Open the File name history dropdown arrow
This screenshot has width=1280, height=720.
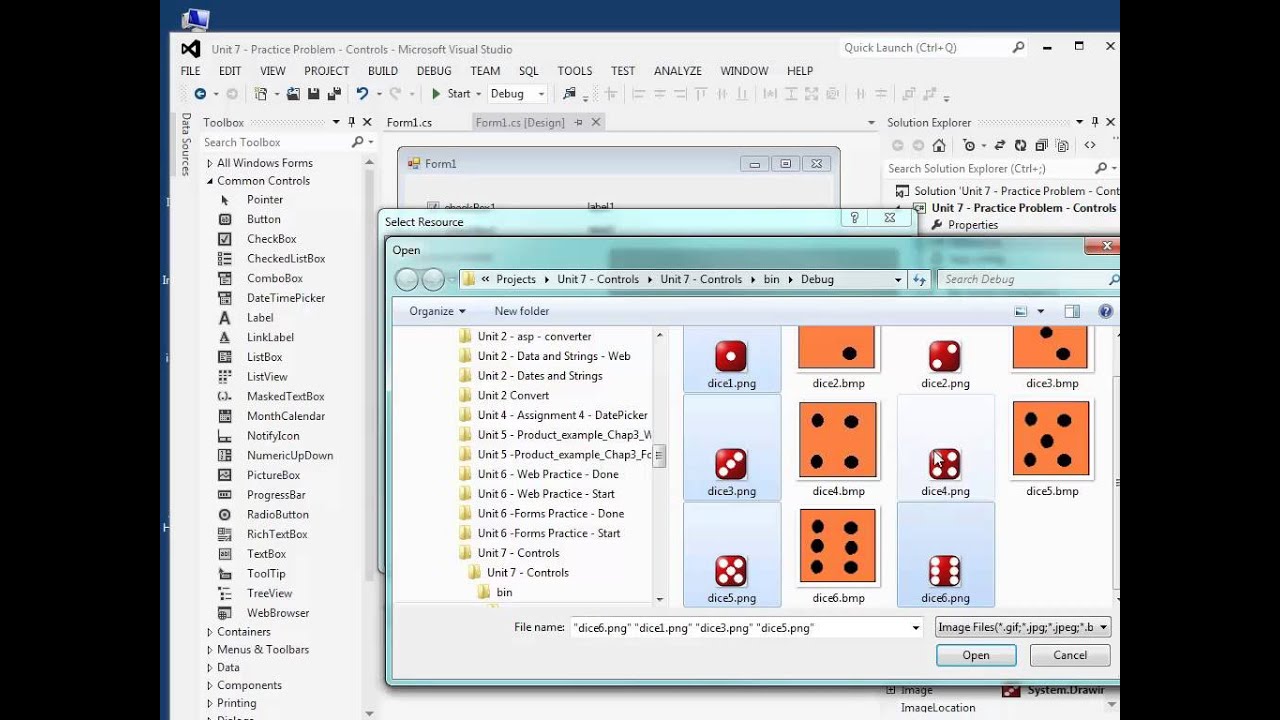915,628
